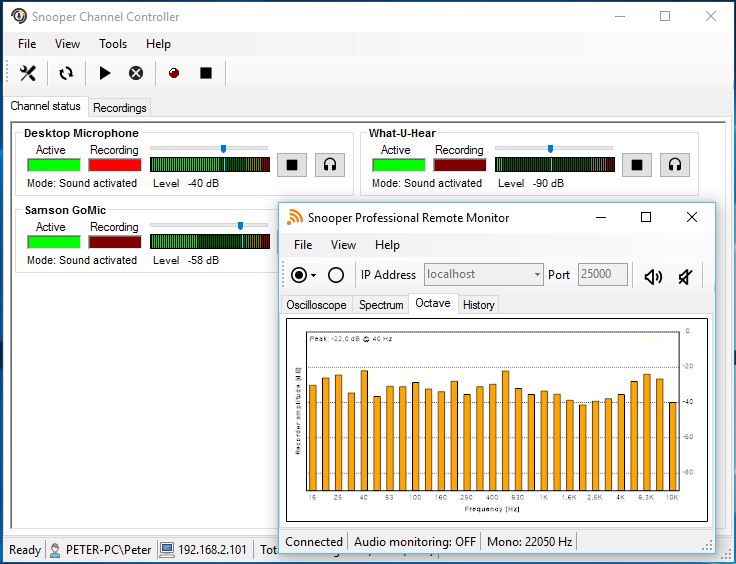Click the user icon in the status bar
This screenshot has height=564, width=736.
coord(55,549)
